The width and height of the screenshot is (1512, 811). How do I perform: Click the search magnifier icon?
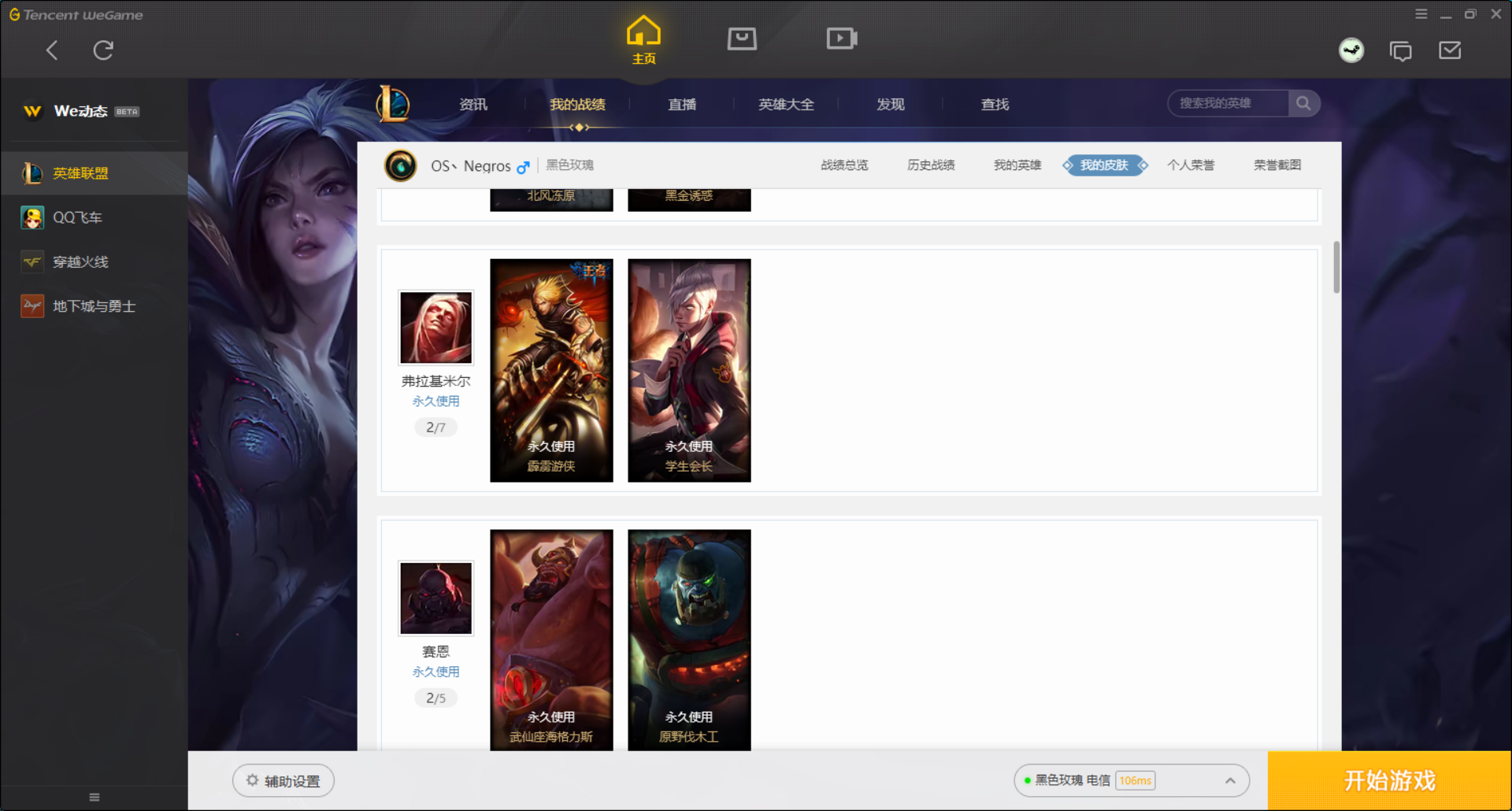click(x=1303, y=103)
